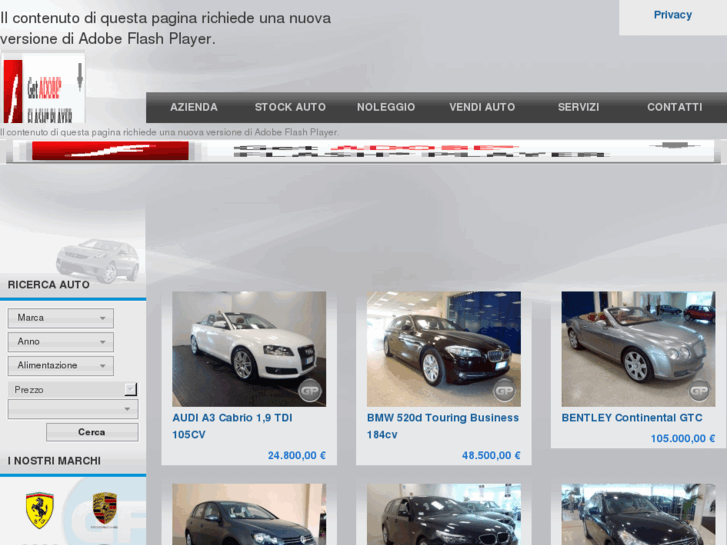
Task: Go to CONTATTI page
Action: (675, 107)
